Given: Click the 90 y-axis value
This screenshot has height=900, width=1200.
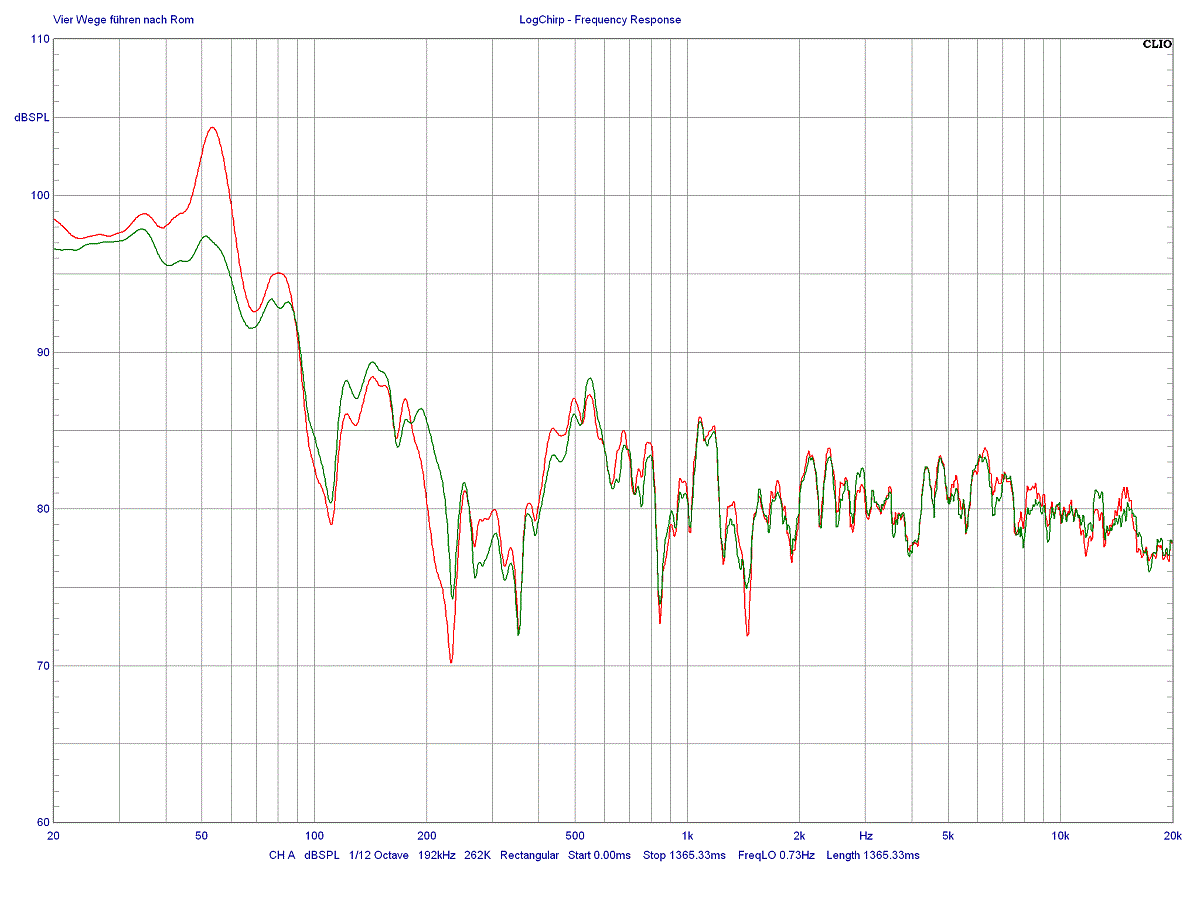Looking at the screenshot, I should click(43, 352).
